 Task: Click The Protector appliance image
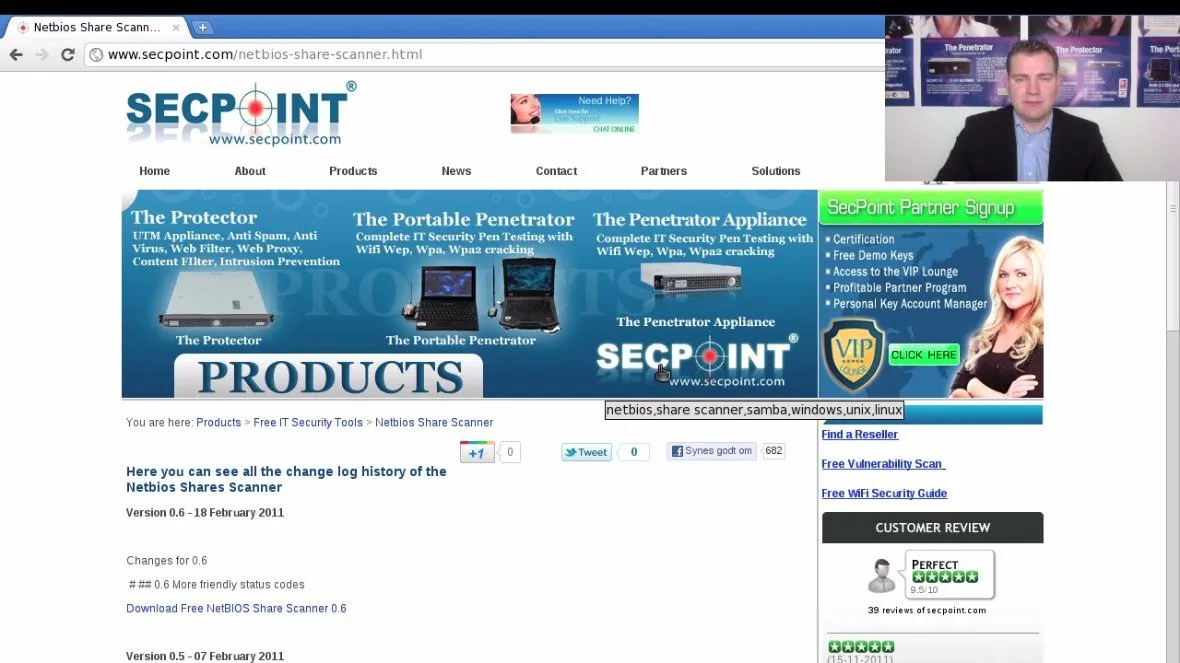click(x=217, y=301)
